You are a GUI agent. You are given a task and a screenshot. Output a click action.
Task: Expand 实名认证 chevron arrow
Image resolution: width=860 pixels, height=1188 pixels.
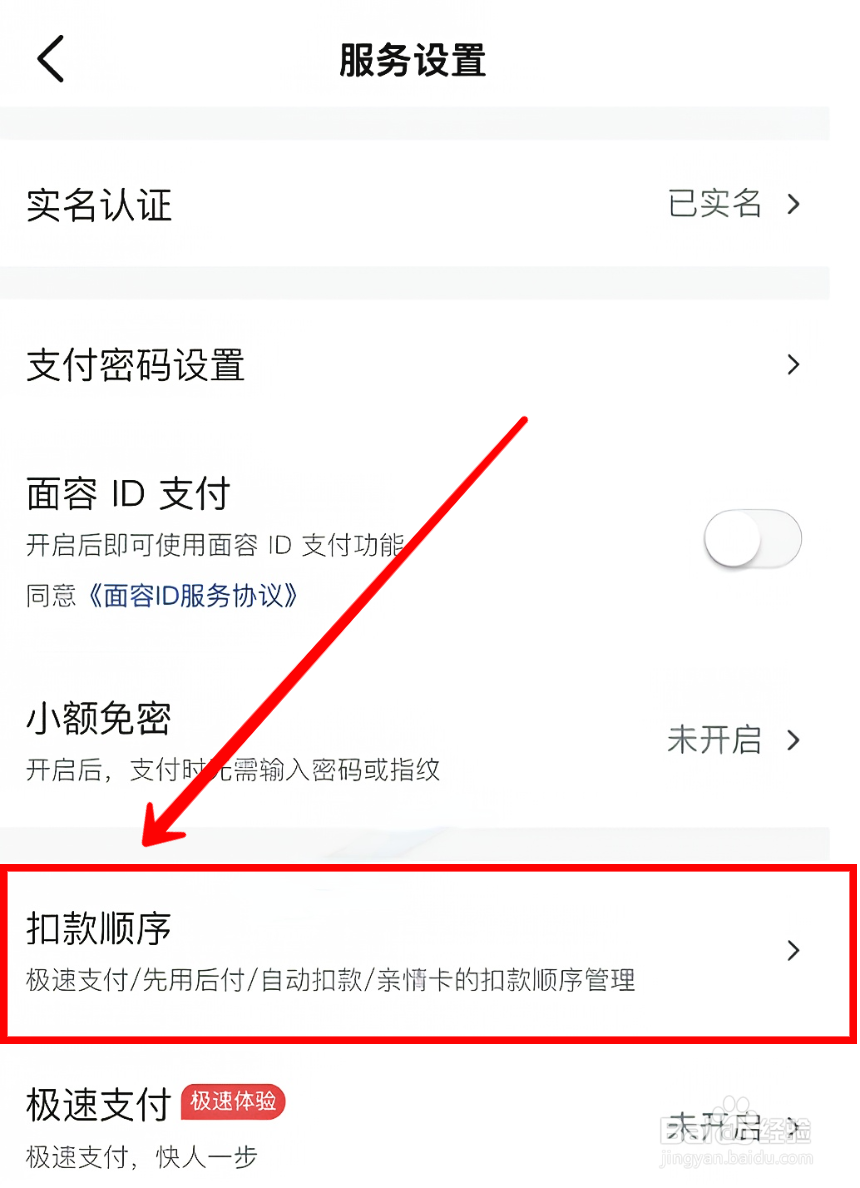793,204
